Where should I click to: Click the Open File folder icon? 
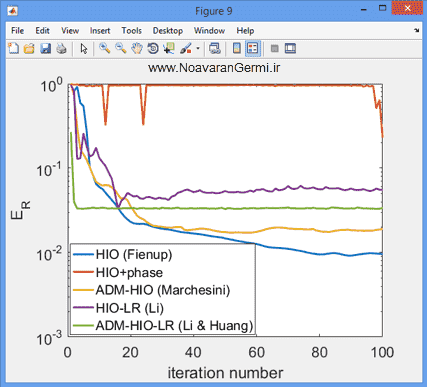(29, 49)
